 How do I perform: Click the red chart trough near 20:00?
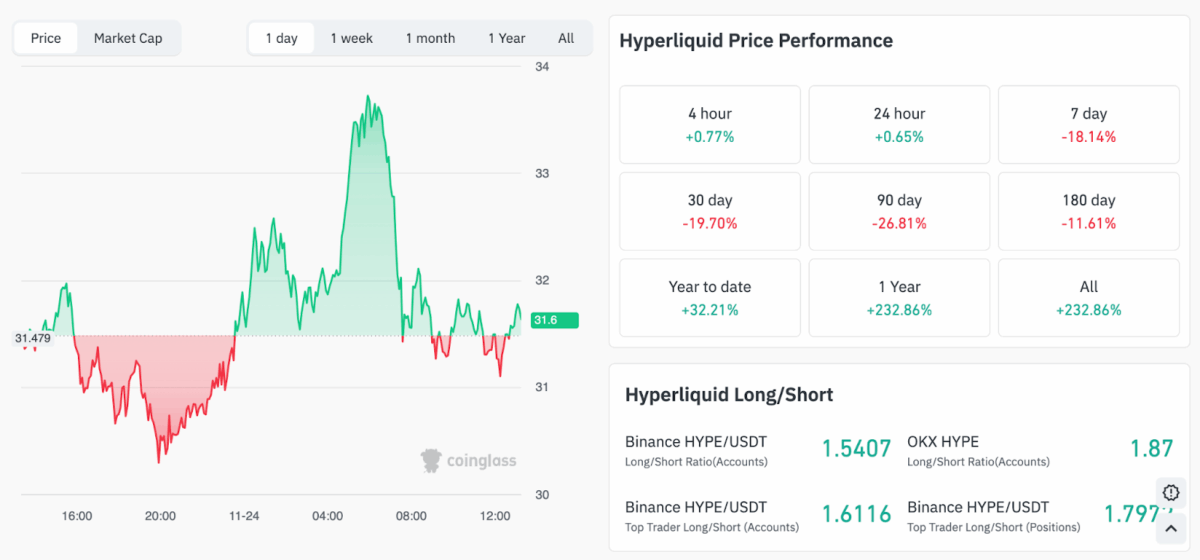(x=158, y=460)
